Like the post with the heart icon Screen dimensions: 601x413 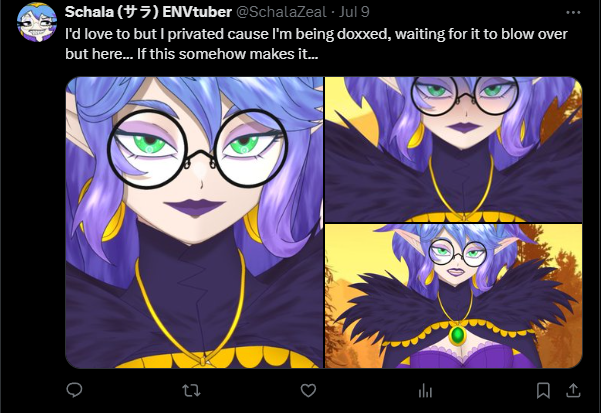pos(308,391)
